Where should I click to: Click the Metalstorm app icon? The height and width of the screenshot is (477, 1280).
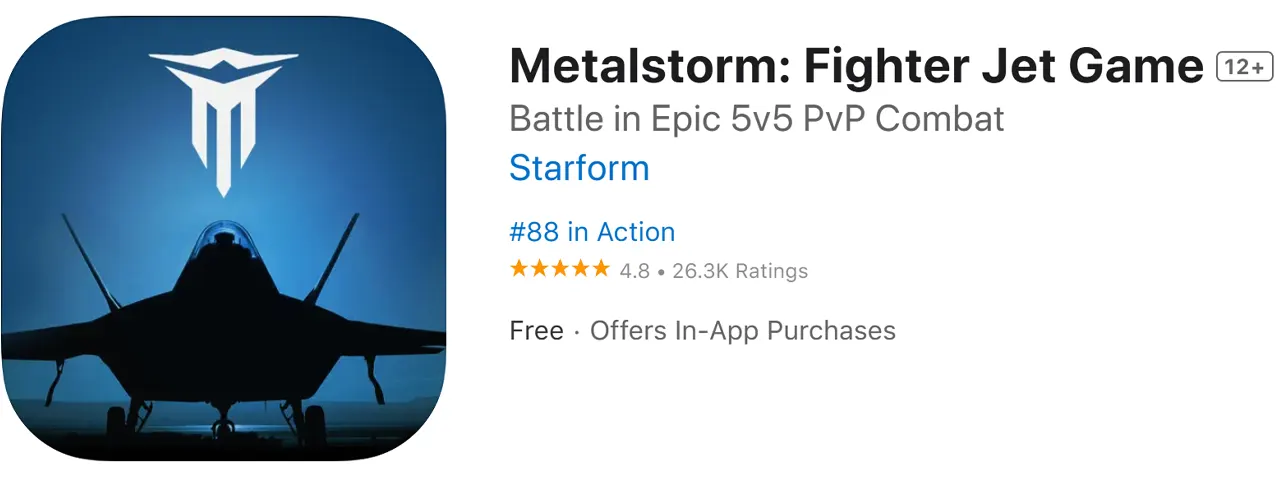(223, 238)
